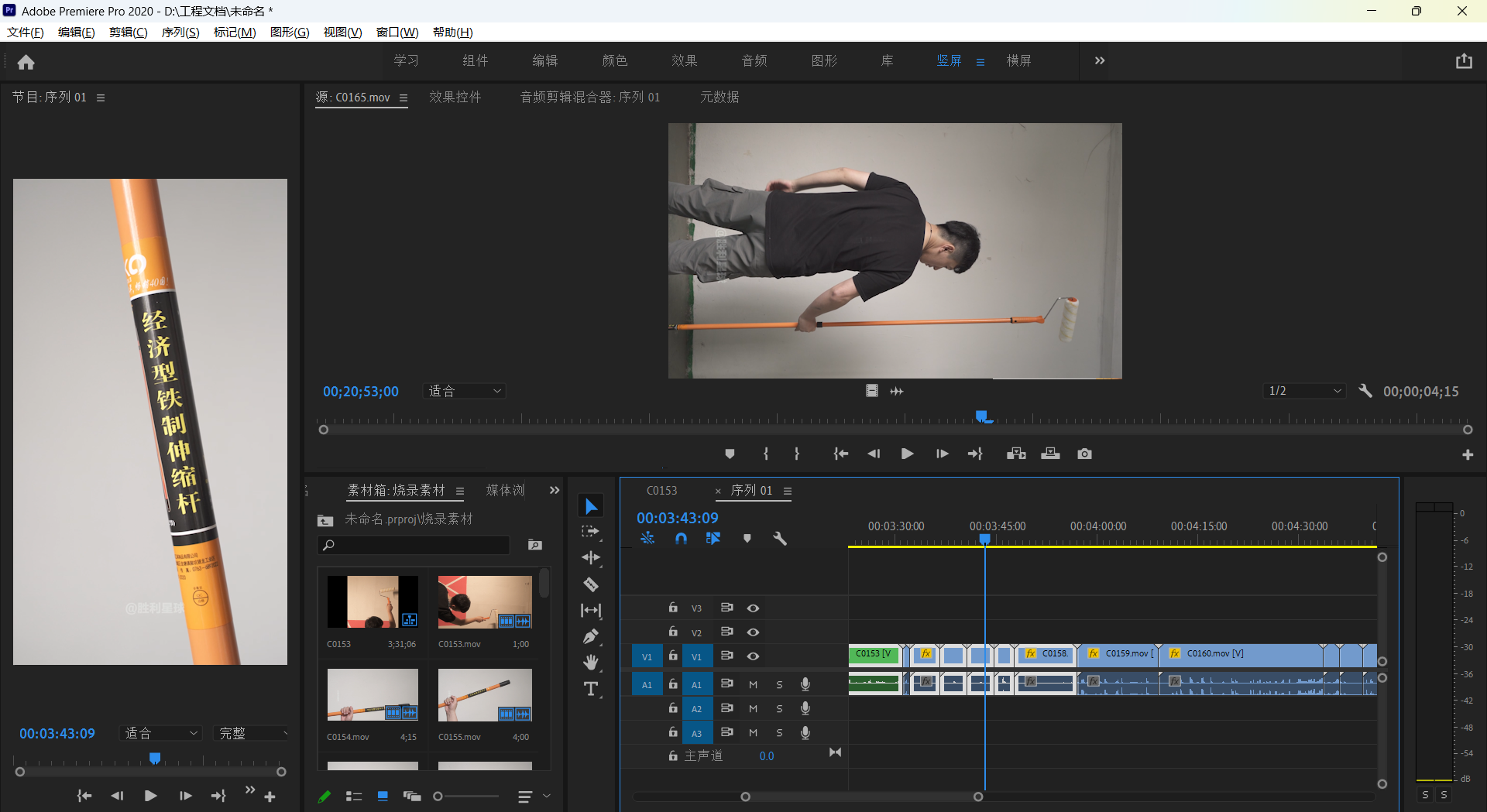Select the Pen tool
The image size is (1487, 812).
coord(591,636)
